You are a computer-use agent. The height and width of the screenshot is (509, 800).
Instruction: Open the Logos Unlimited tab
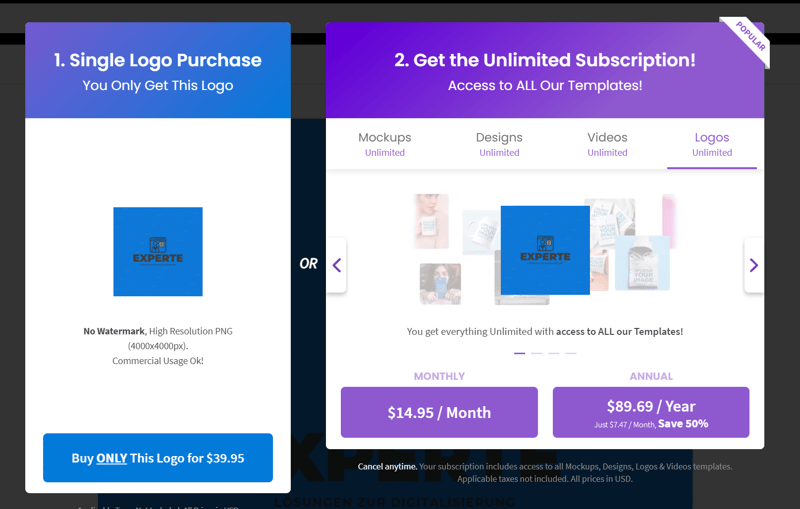(x=712, y=144)
